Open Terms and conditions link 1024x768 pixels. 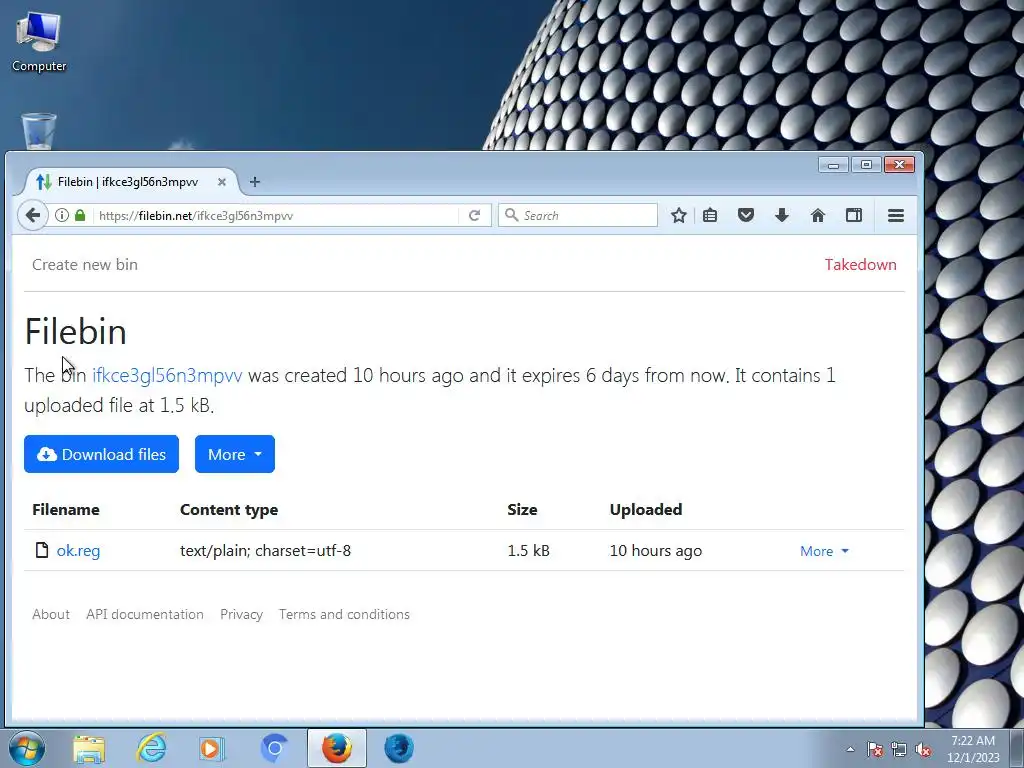pos(344,615)
